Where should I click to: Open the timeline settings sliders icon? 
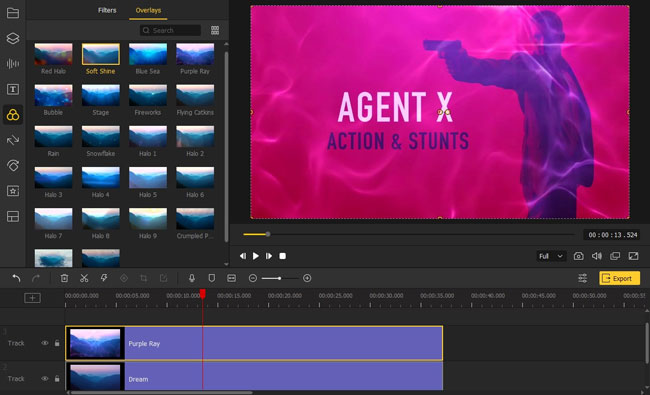582,278
